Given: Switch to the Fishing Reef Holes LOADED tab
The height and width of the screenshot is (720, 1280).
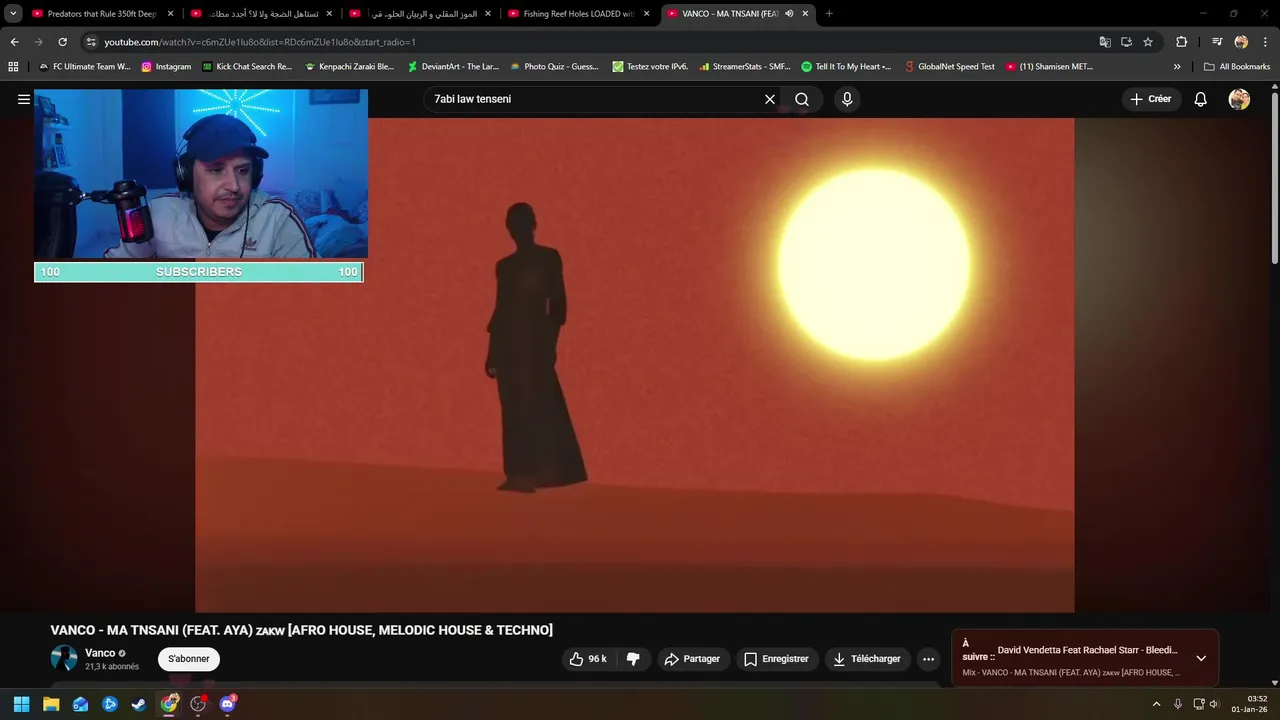Looking at the screenshot, I should [x=578, y=14].
